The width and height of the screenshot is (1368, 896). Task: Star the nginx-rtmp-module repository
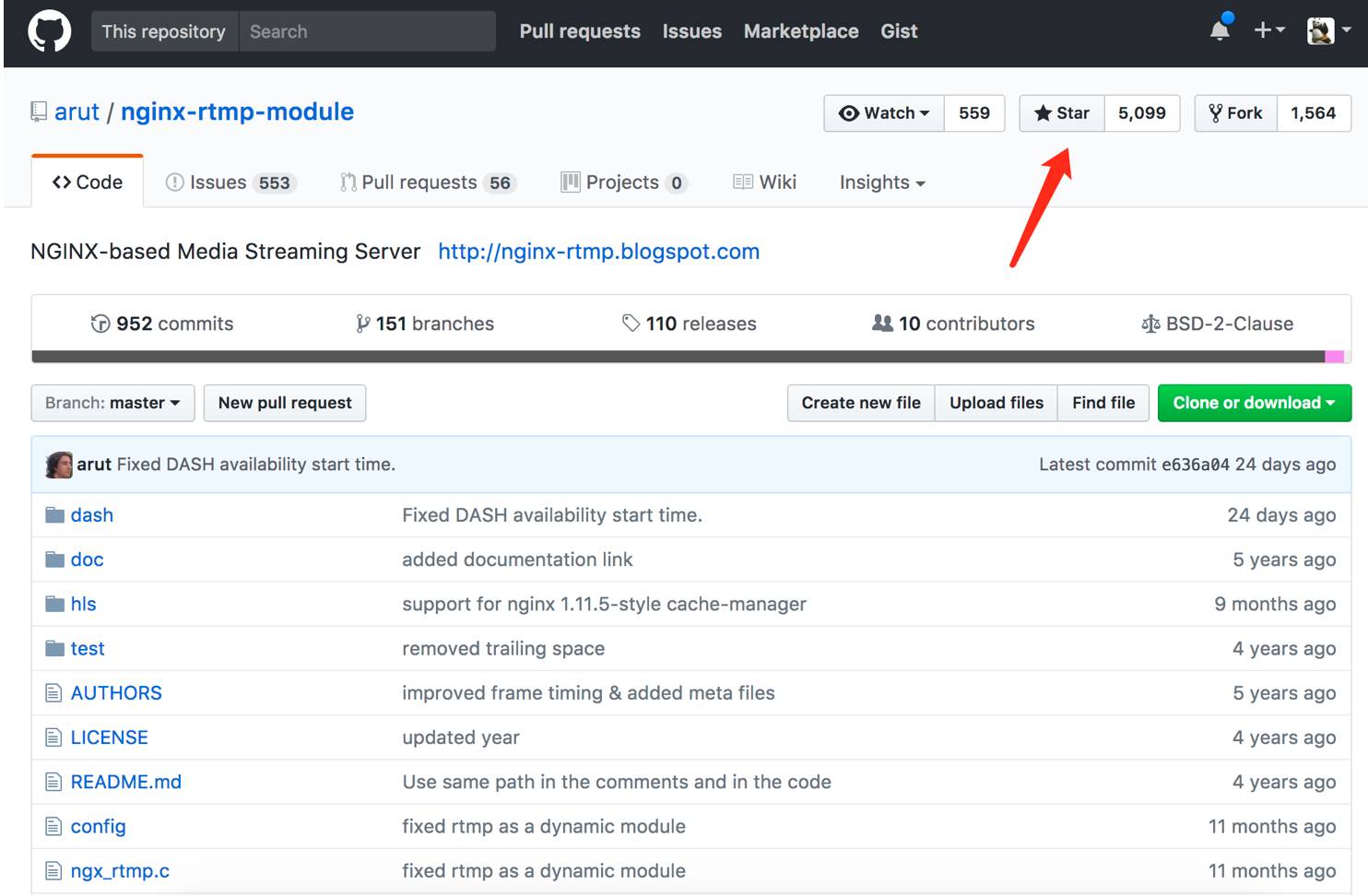1062,113
